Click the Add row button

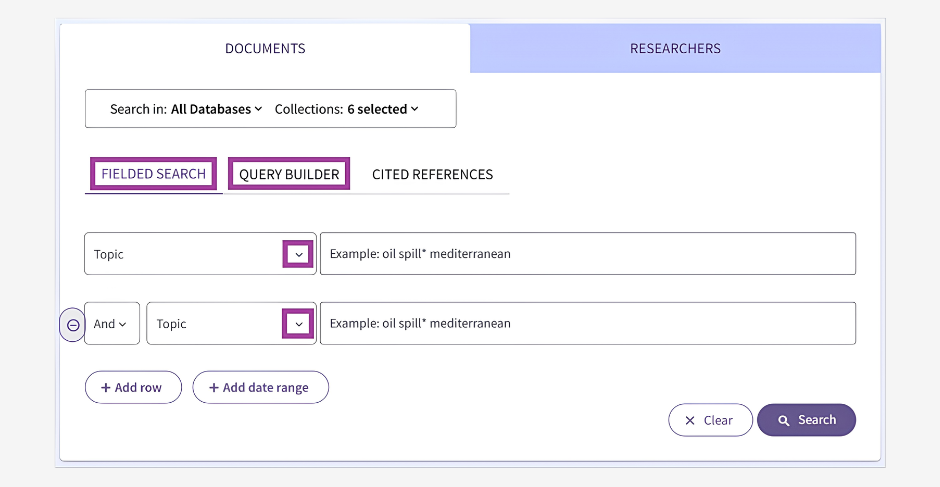(133, 387)
